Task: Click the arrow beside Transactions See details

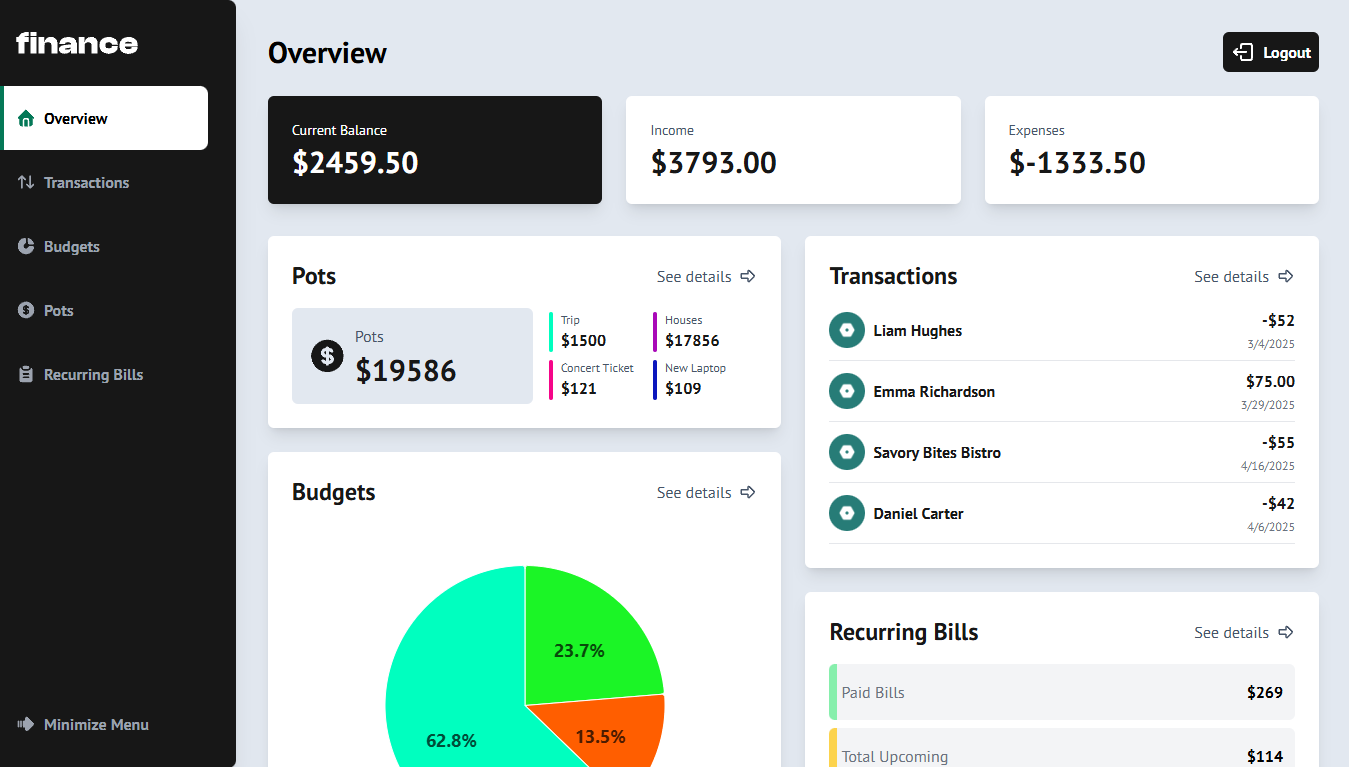Action: pyautogui.click(x=1286, y=276)
